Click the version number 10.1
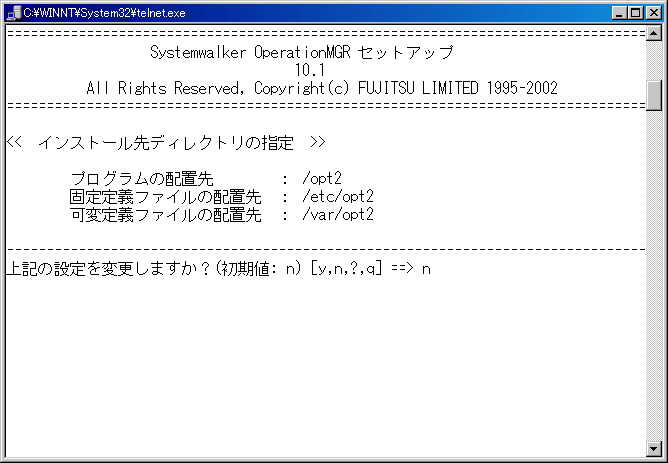The image size is (668, 463). [310, 70]
